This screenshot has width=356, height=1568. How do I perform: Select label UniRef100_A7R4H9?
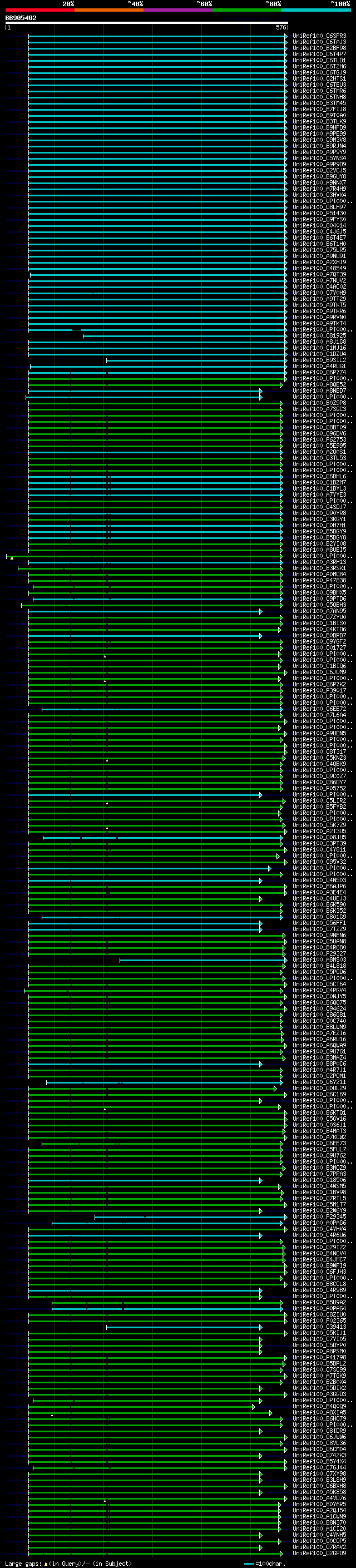tap(319, 189)
